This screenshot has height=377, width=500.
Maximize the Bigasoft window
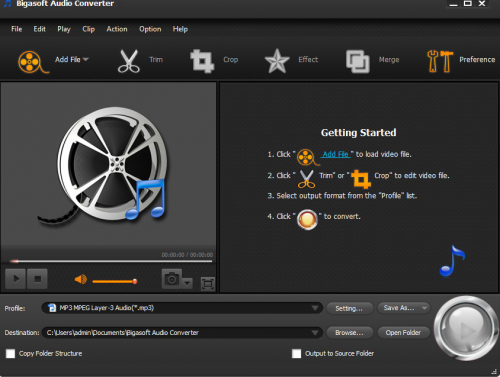(468, 4)
